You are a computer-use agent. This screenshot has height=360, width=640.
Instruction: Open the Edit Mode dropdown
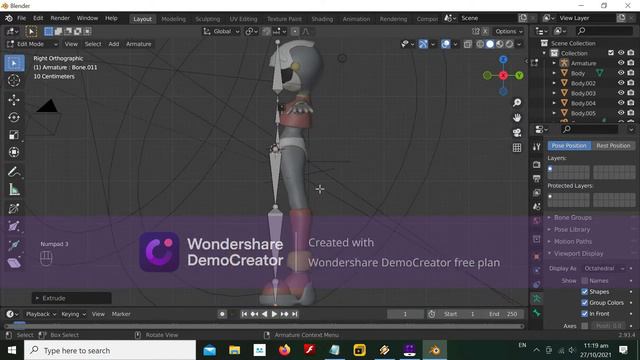pyautogui.click(x=32, y=44)
